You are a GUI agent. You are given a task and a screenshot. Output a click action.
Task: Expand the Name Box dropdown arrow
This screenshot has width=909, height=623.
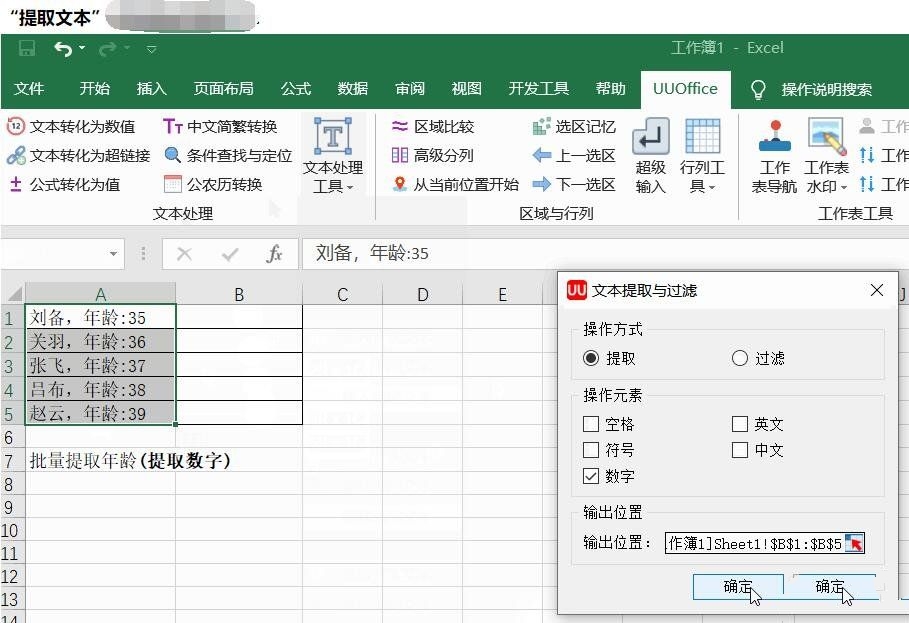pos(113,254)
